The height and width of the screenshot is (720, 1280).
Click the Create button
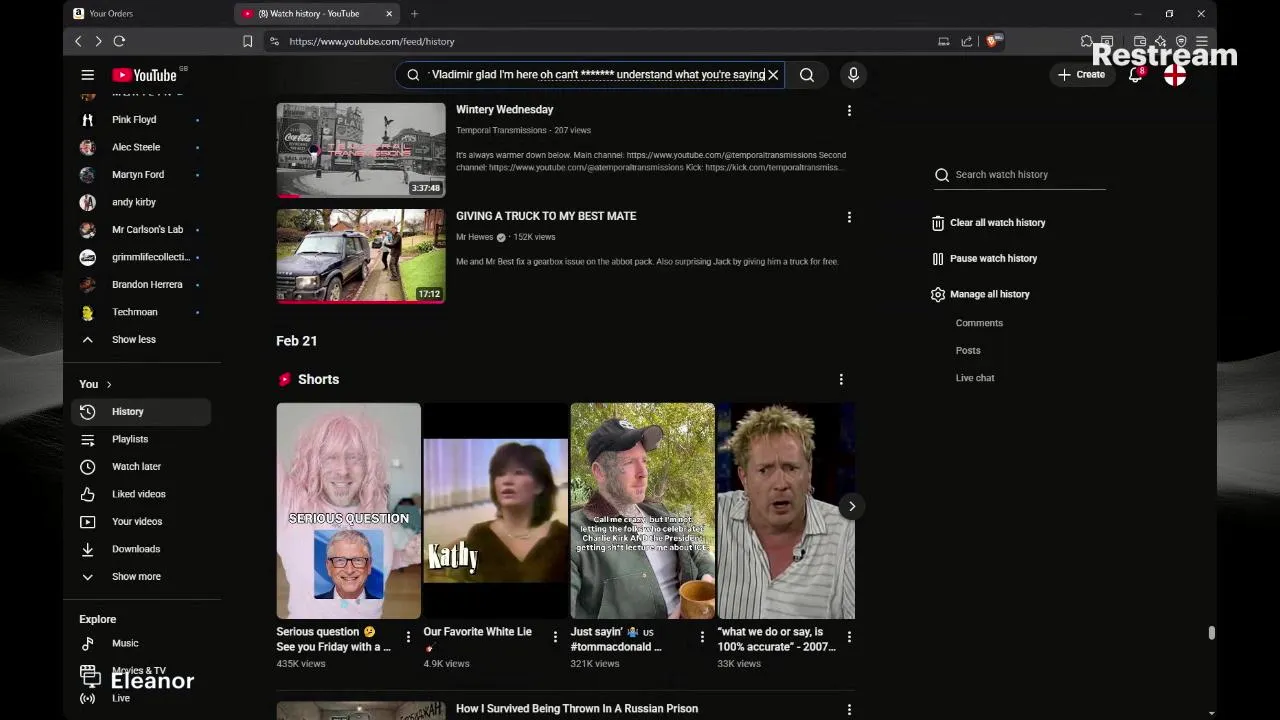click(x=1081, y=75)
